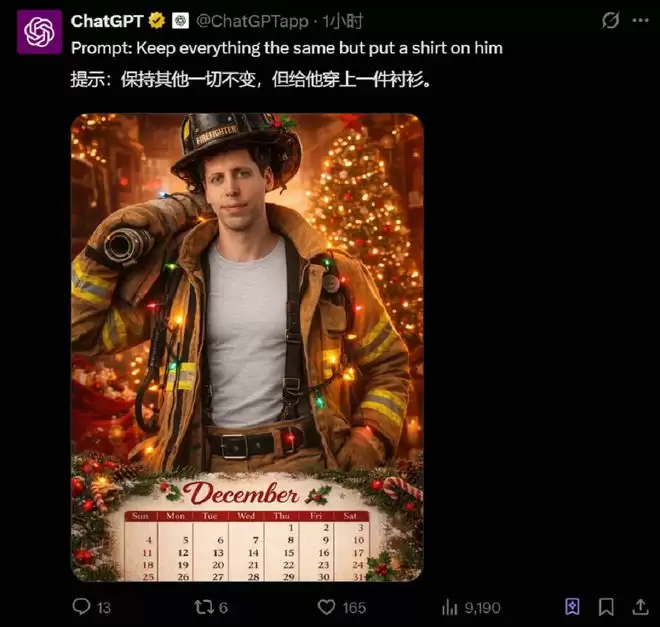Viewport: 660px width, 627px height.
Task: Bookmark this tweet
Action: tap(606, 607)
